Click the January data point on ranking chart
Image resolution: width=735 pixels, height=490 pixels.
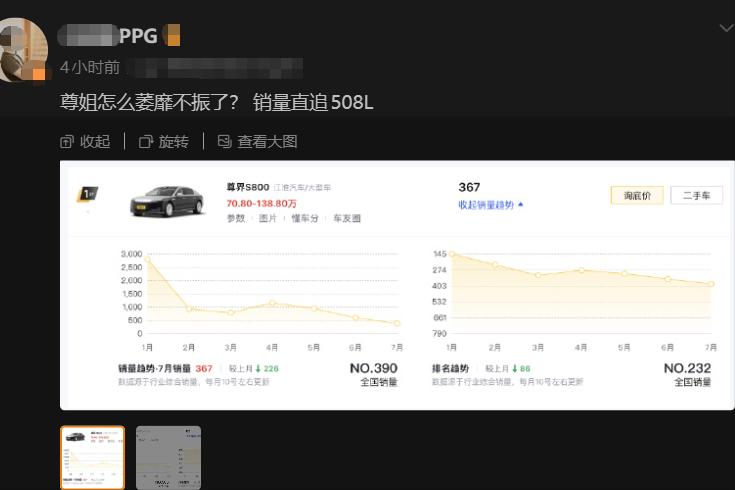coord(452,254)
